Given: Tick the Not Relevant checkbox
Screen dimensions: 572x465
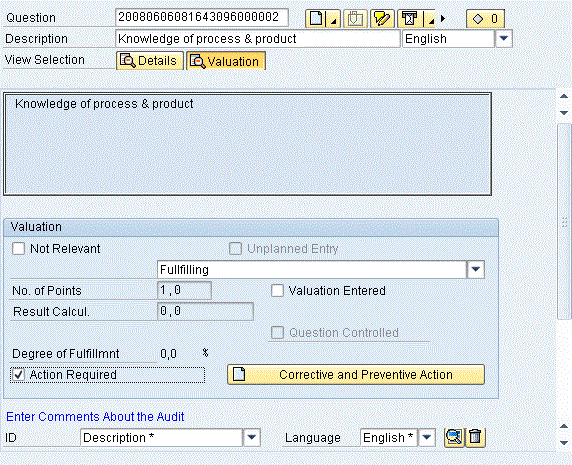Looking at the screenshot, I should click(18, 249).
